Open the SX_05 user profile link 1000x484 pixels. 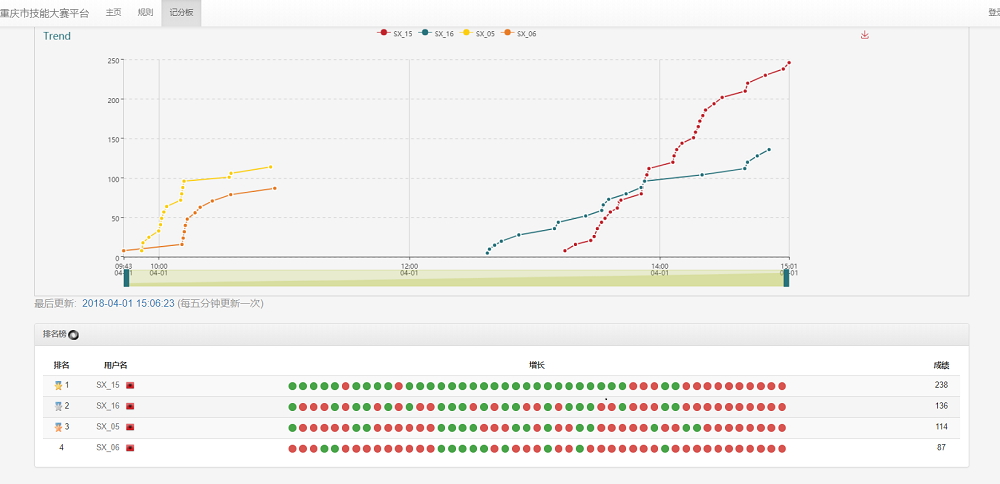108,427
